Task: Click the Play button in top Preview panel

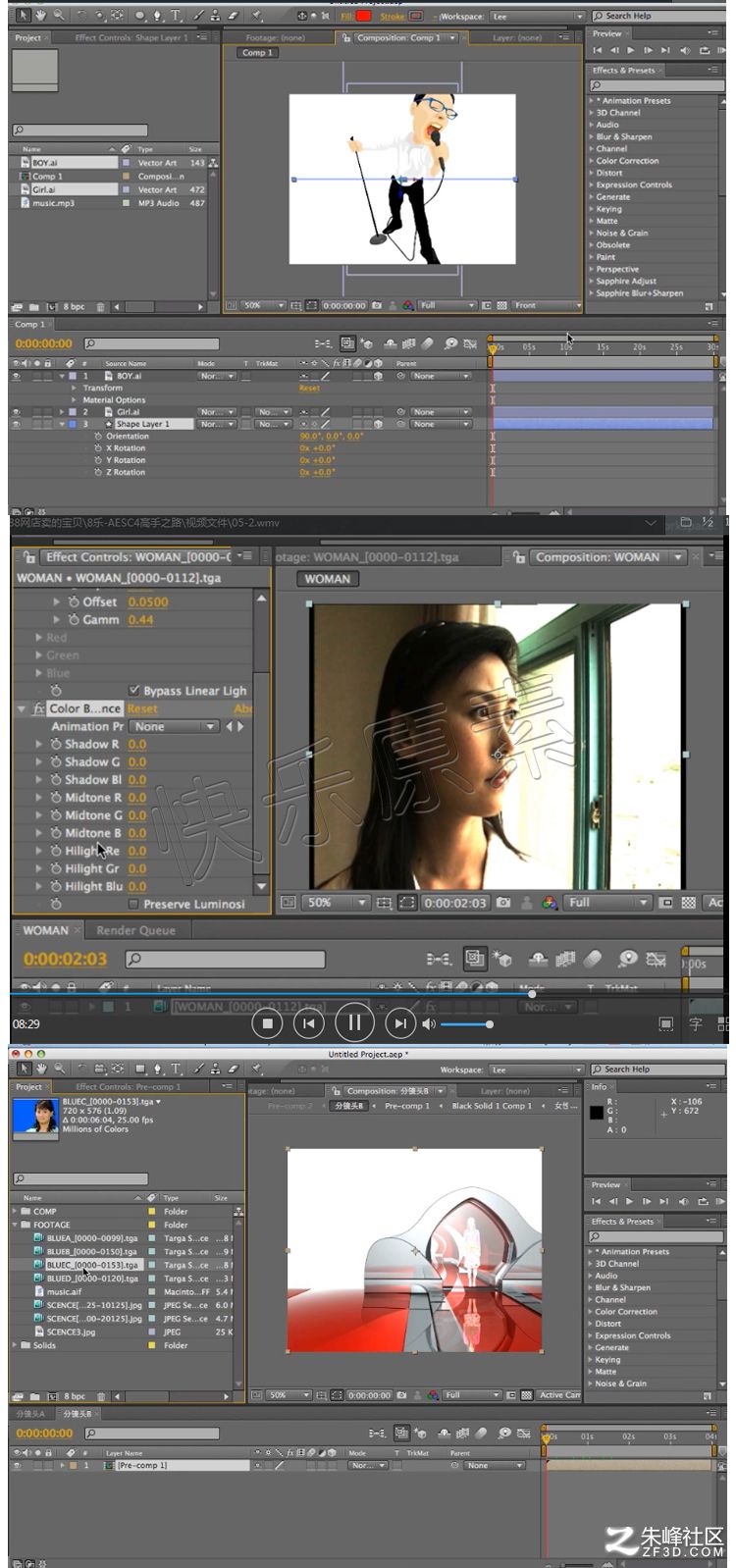Action: [630, 50]
